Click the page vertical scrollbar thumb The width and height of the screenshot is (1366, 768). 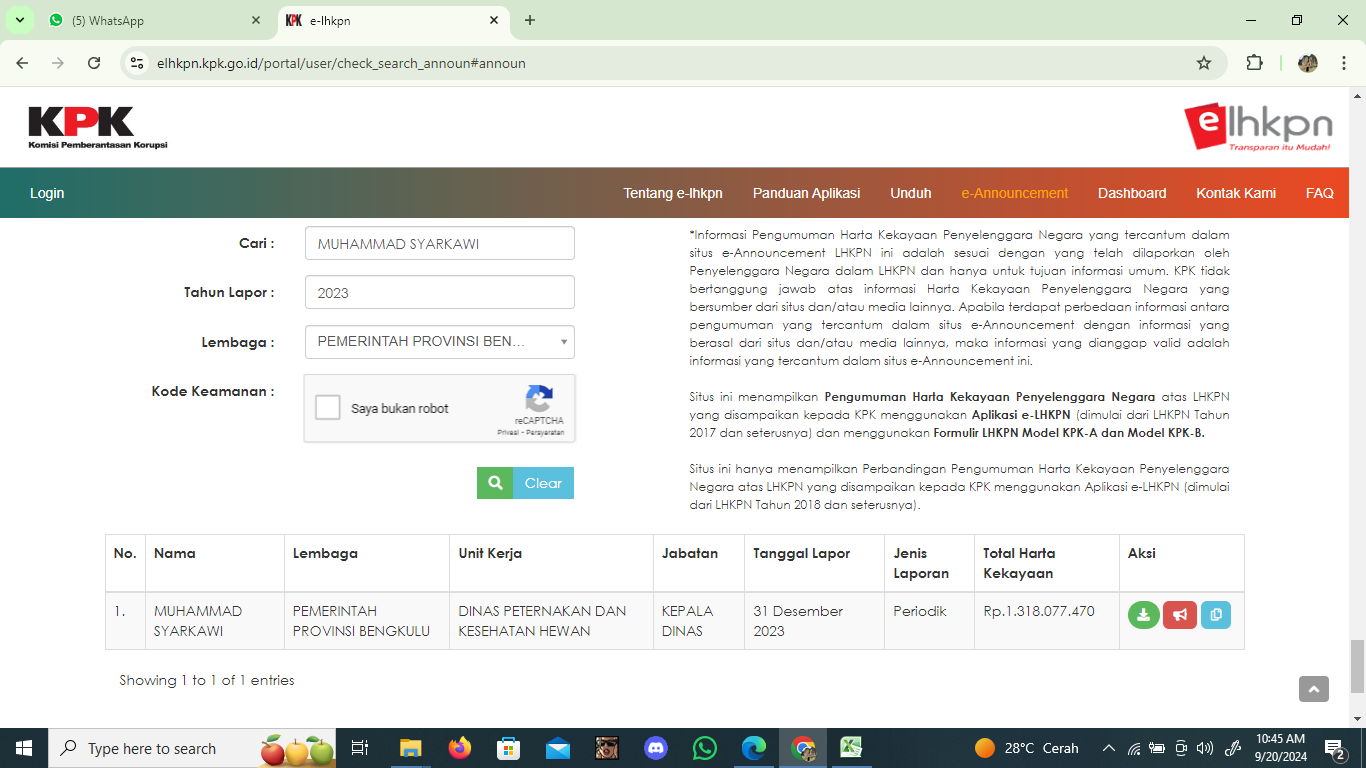tap(1357, 665)
